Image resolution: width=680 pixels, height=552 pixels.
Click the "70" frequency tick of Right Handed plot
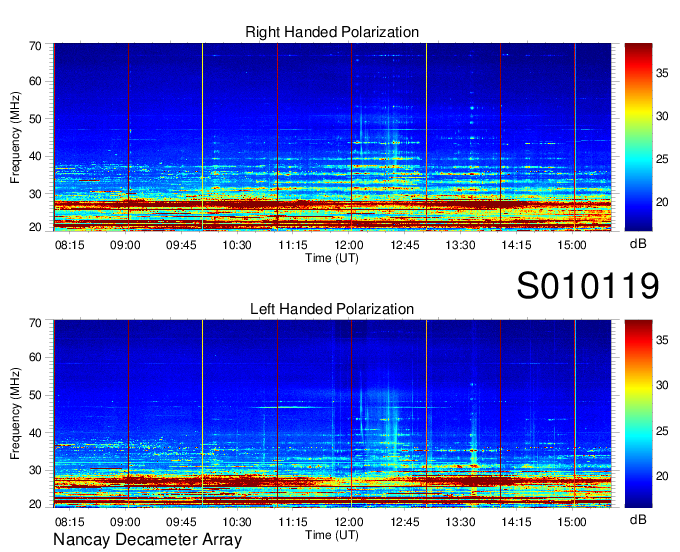tap(35, 46)
